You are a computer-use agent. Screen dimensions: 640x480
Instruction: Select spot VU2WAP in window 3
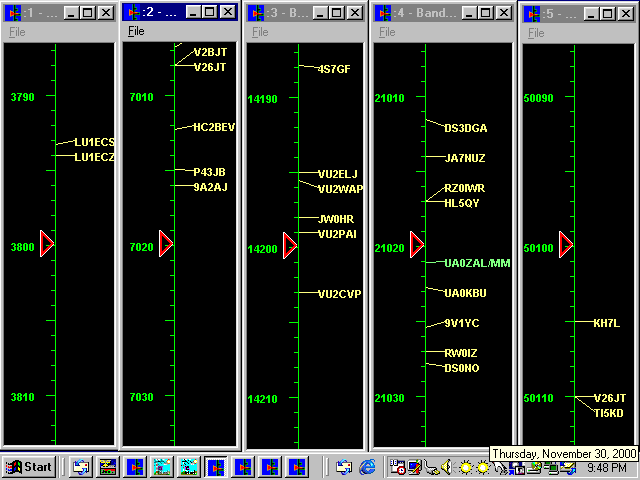coord(340,189)
